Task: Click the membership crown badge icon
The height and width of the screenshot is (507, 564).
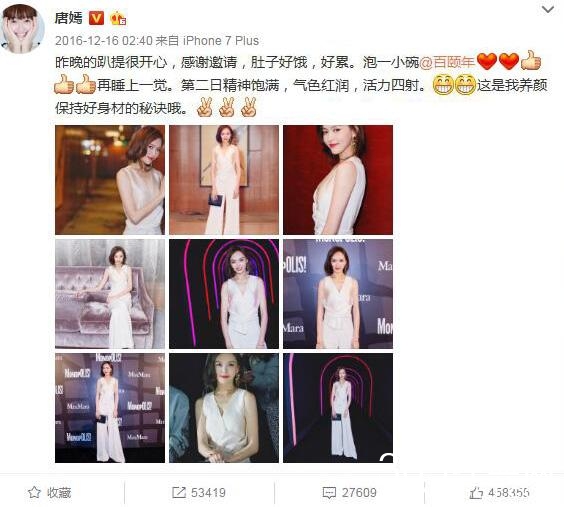Action: 118,18
